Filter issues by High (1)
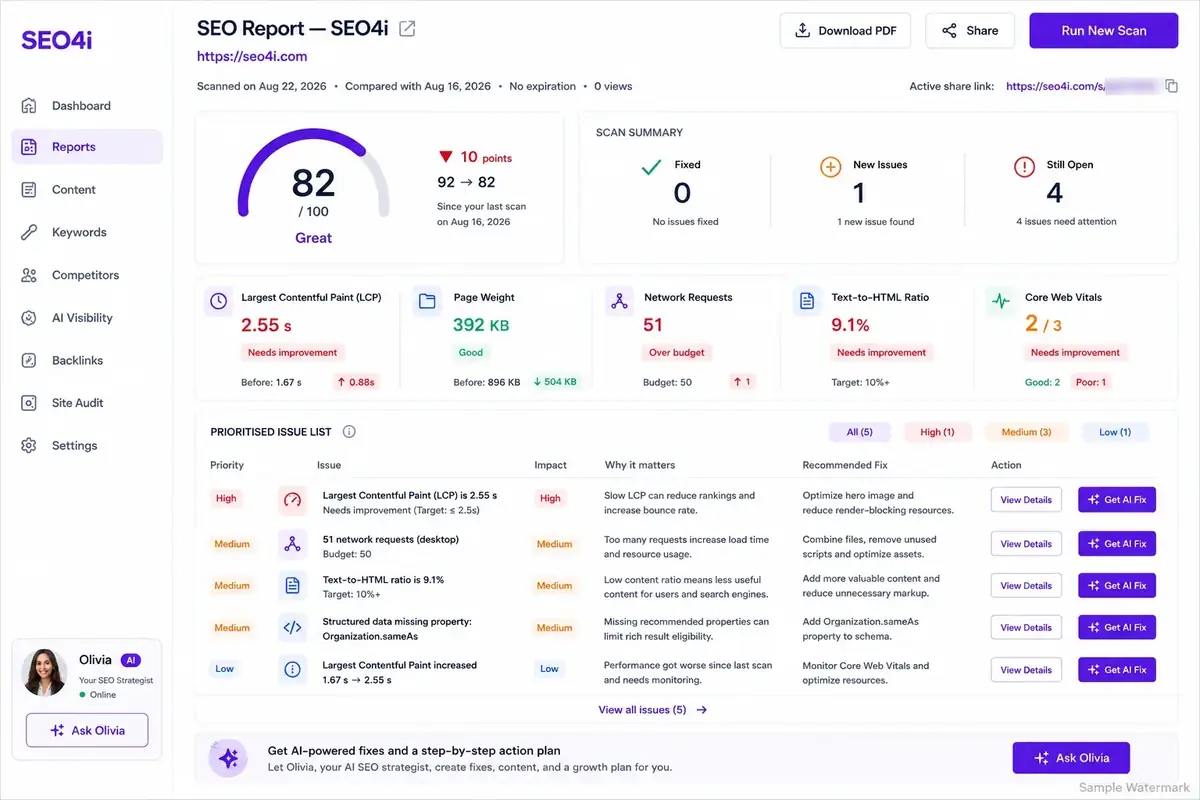This screenshot has width=1200, height=800. [x=937, y=432]
